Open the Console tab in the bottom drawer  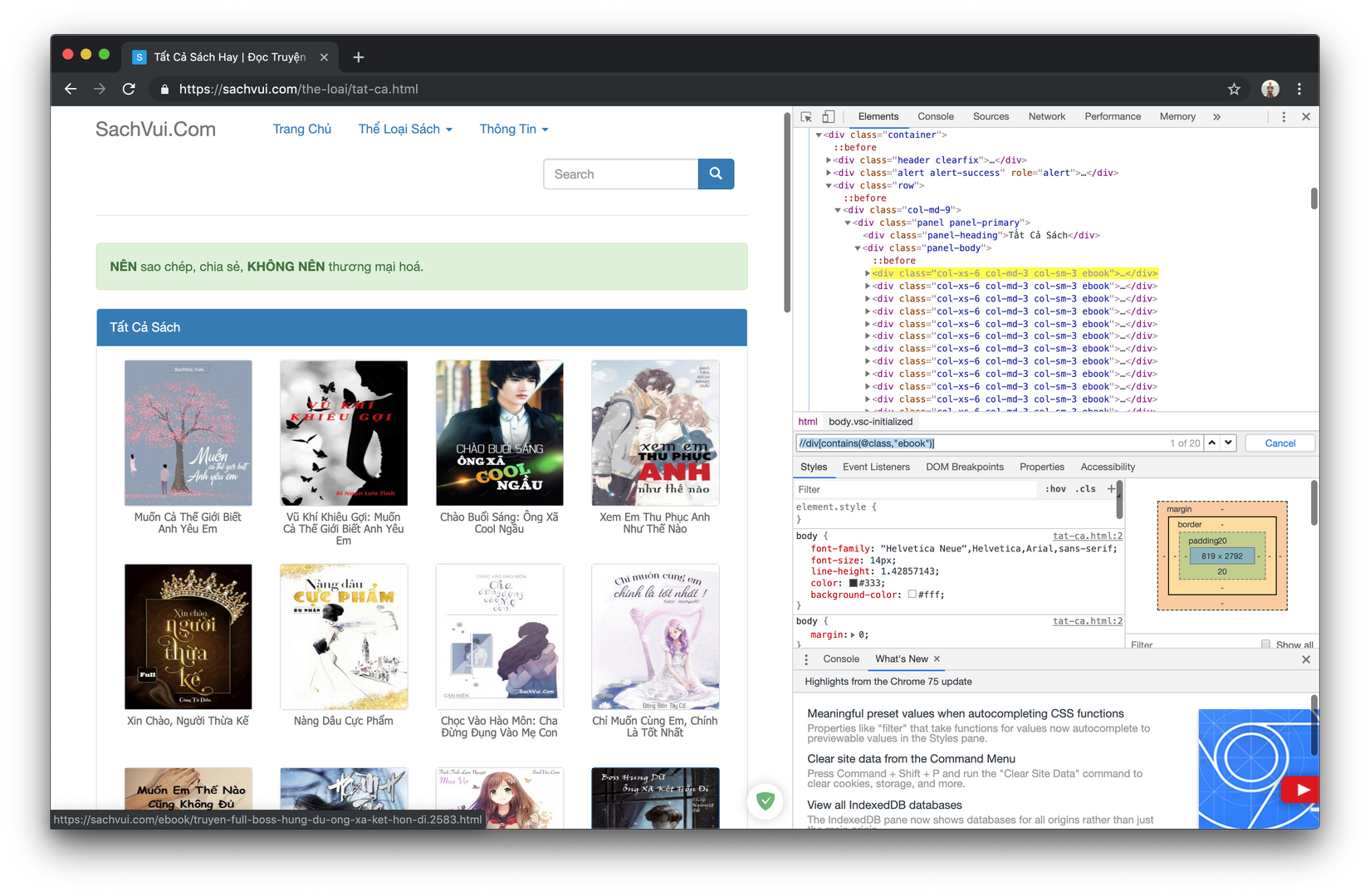[841, 659]
